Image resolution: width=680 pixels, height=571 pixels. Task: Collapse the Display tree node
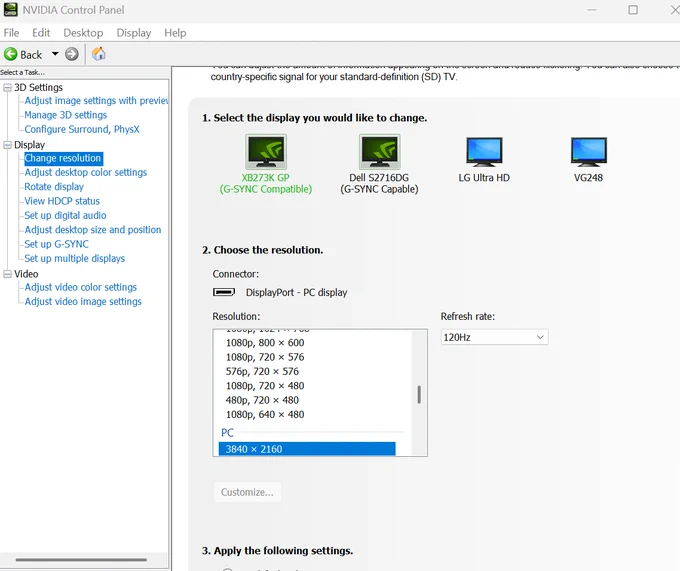point(7,145)
